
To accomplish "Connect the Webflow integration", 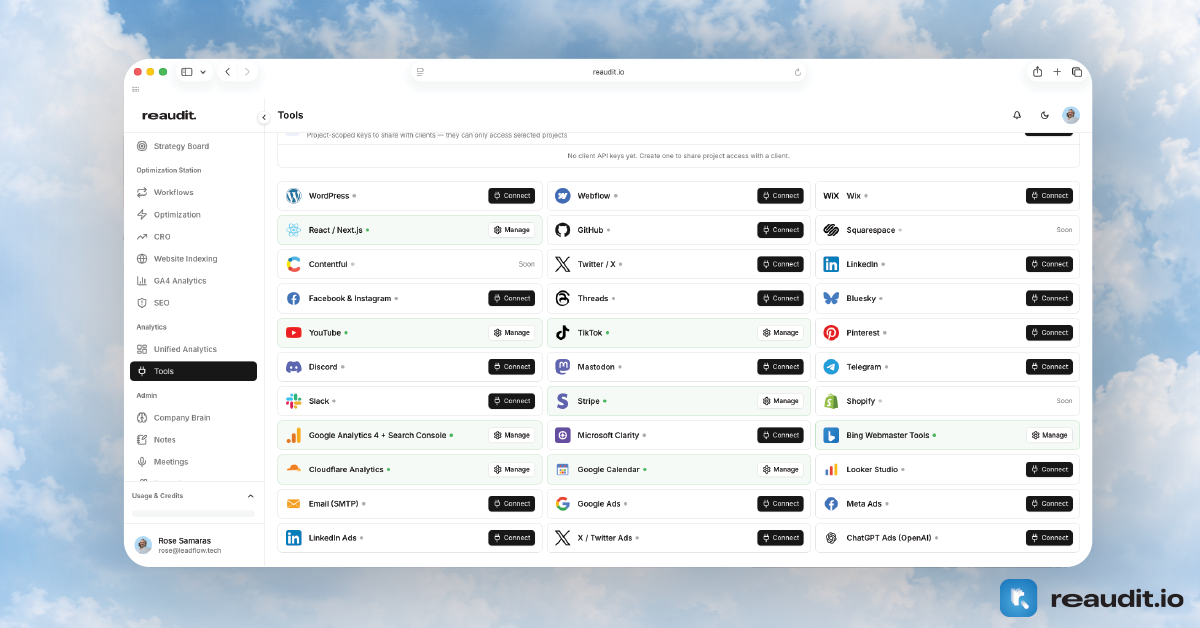I will coord(780,196).
